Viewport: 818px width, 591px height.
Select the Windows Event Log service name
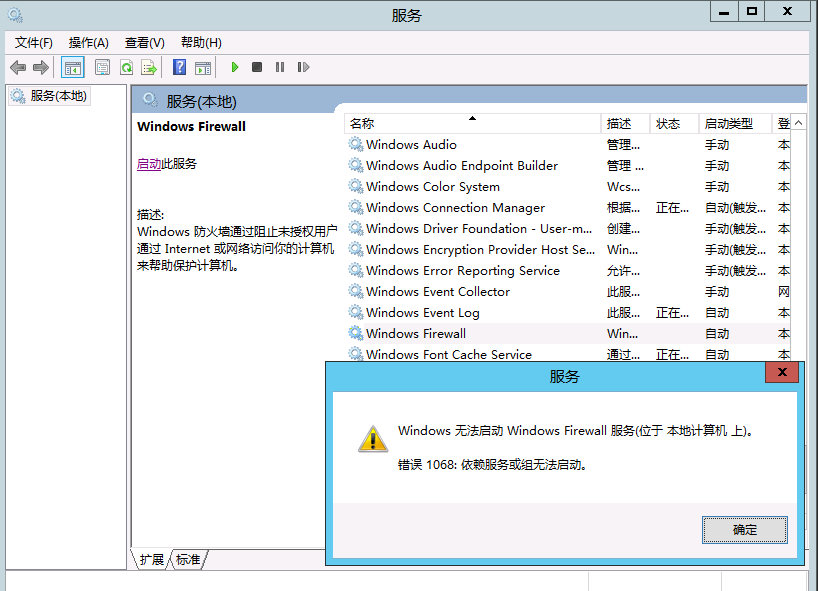click(x=423, y=312)
